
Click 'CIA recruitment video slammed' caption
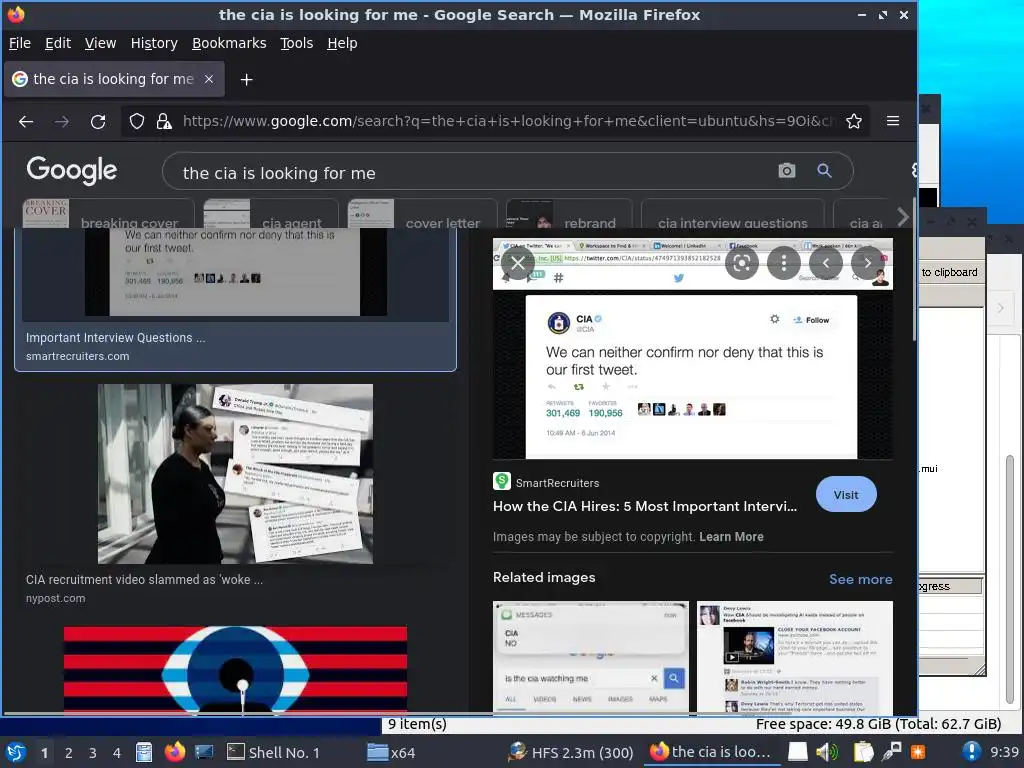[x=144, y=579]
